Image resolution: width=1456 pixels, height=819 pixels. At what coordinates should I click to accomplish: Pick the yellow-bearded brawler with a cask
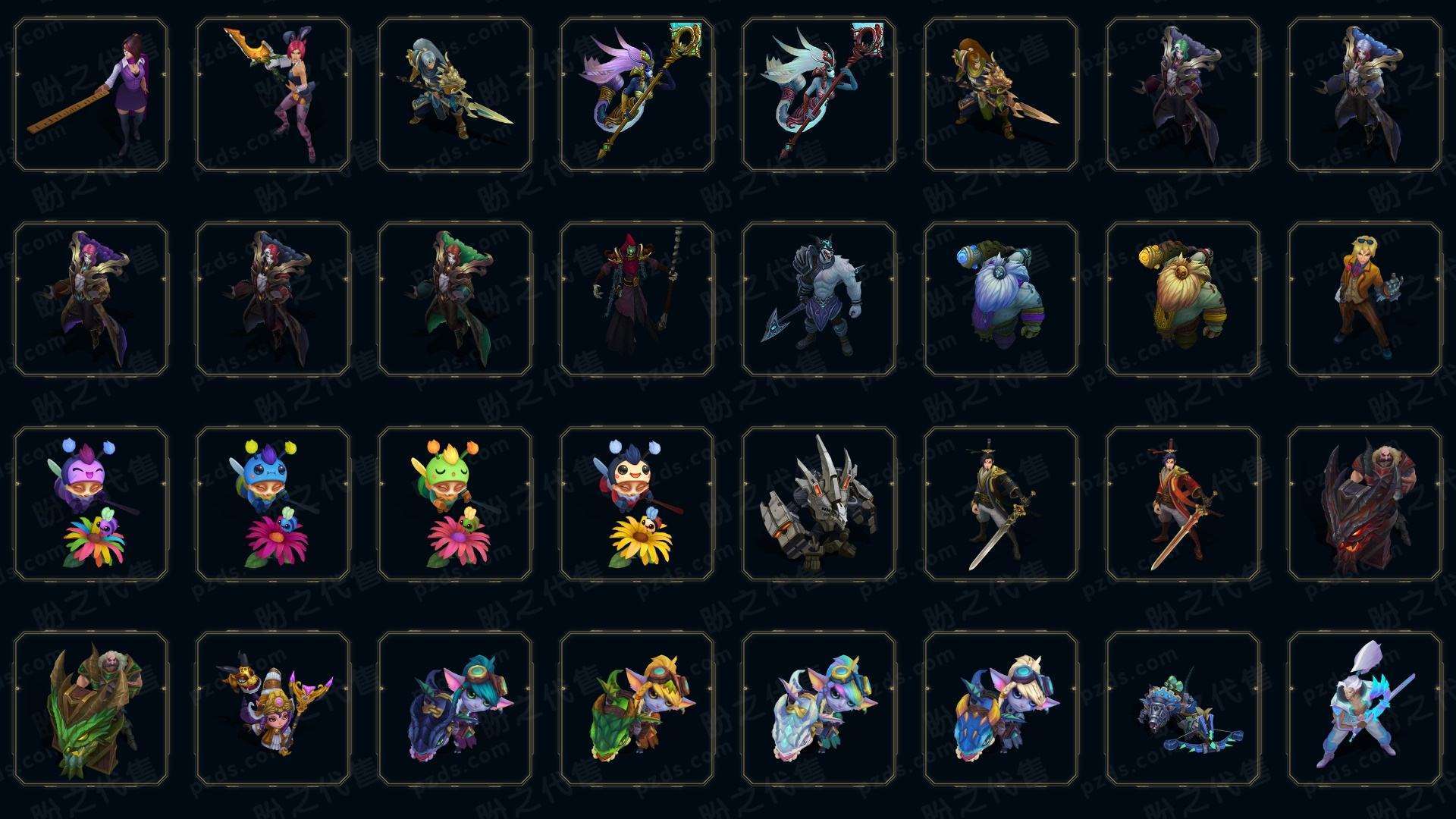(x=1183, y=299)
